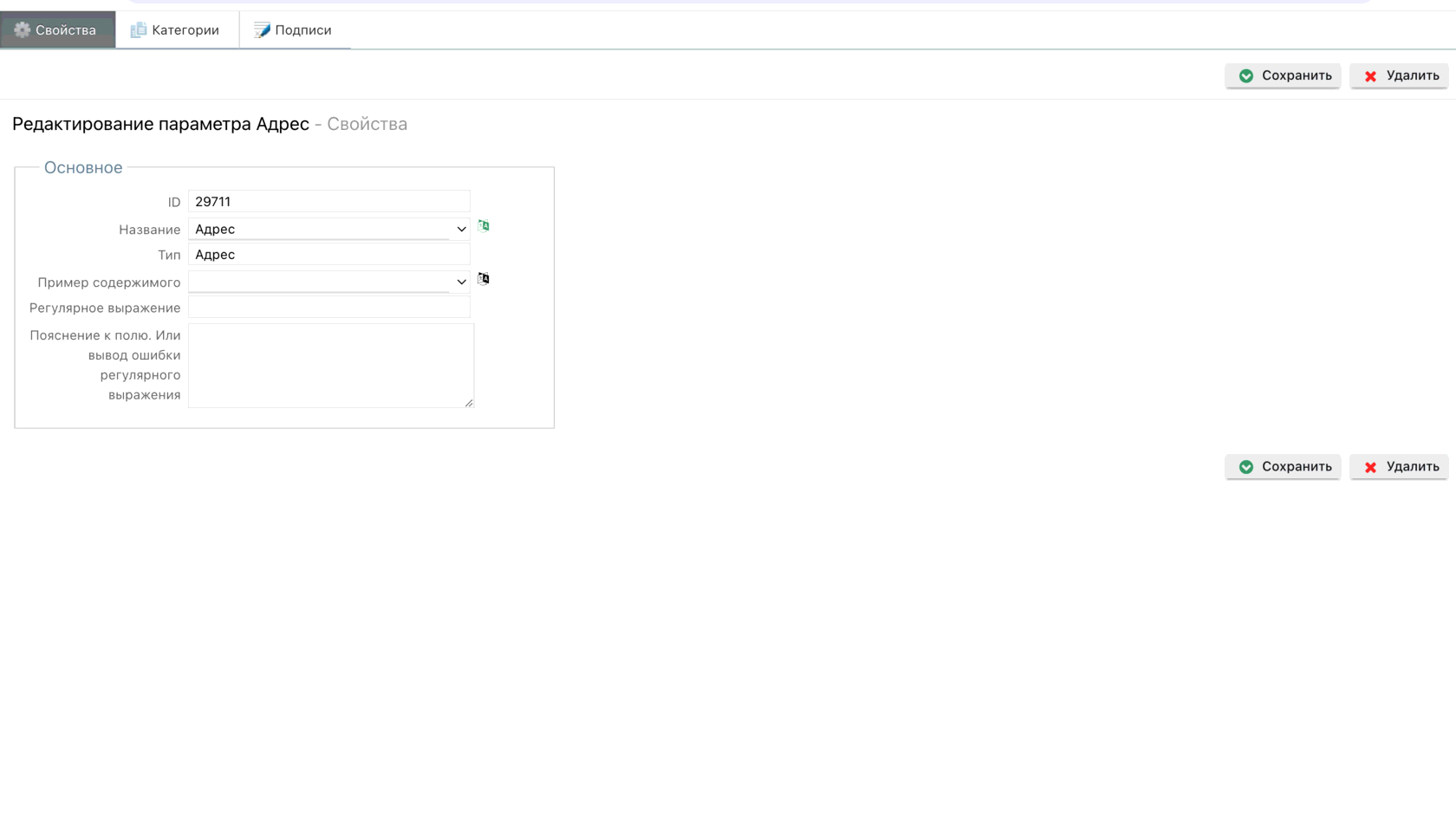Click the Регулярное выражение label
The height and width of the screenshot is (837, 1456).
(105, 308)
